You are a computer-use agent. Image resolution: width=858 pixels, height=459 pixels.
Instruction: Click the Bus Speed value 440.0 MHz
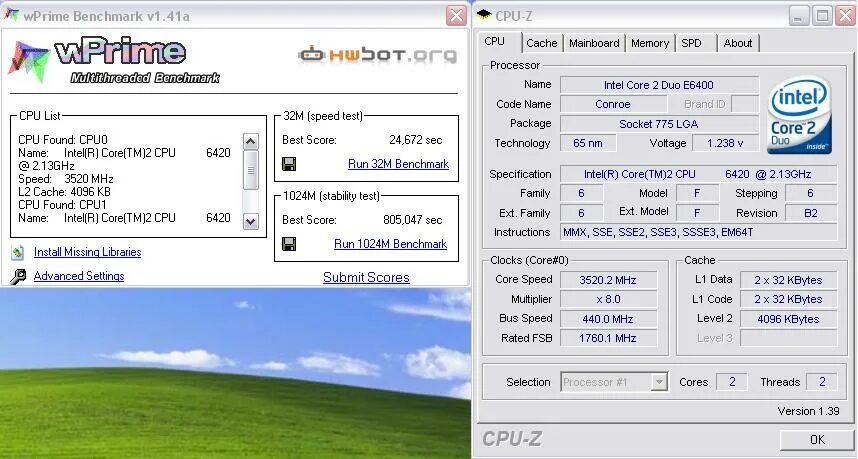click(608, 319)
